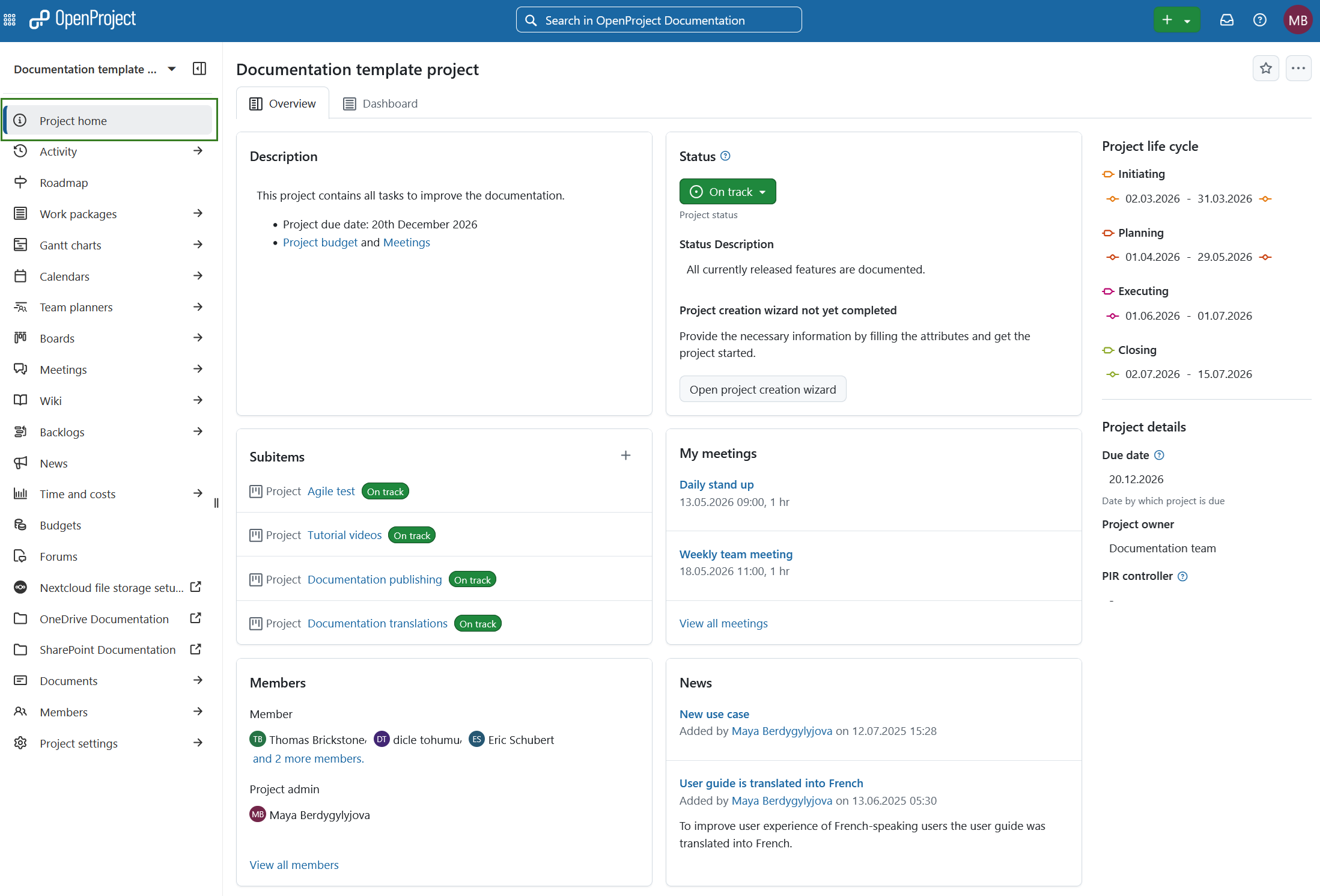Click the OpenProject logo
The image size is (1320, 896).
83,20
